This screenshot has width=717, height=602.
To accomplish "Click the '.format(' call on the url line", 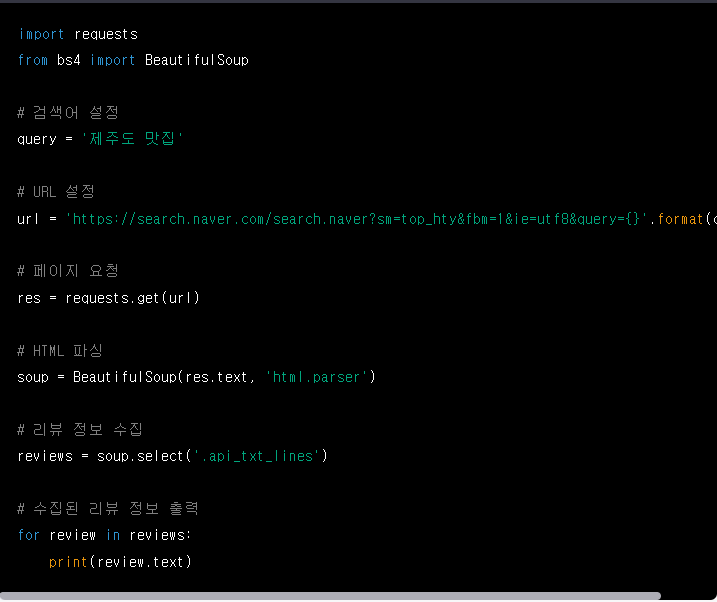I will [x=680, y=219].
